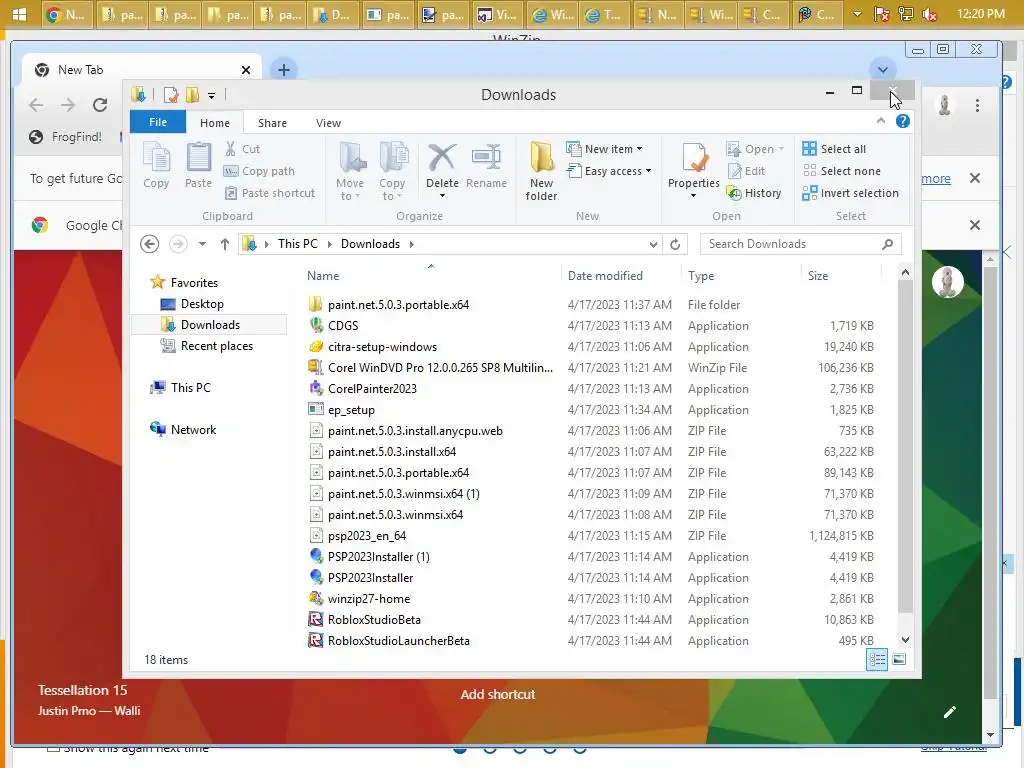Select Recent places in navigation pane
Image resolution: width=1024 pixels, height=768 pixels.
[216, 346]
